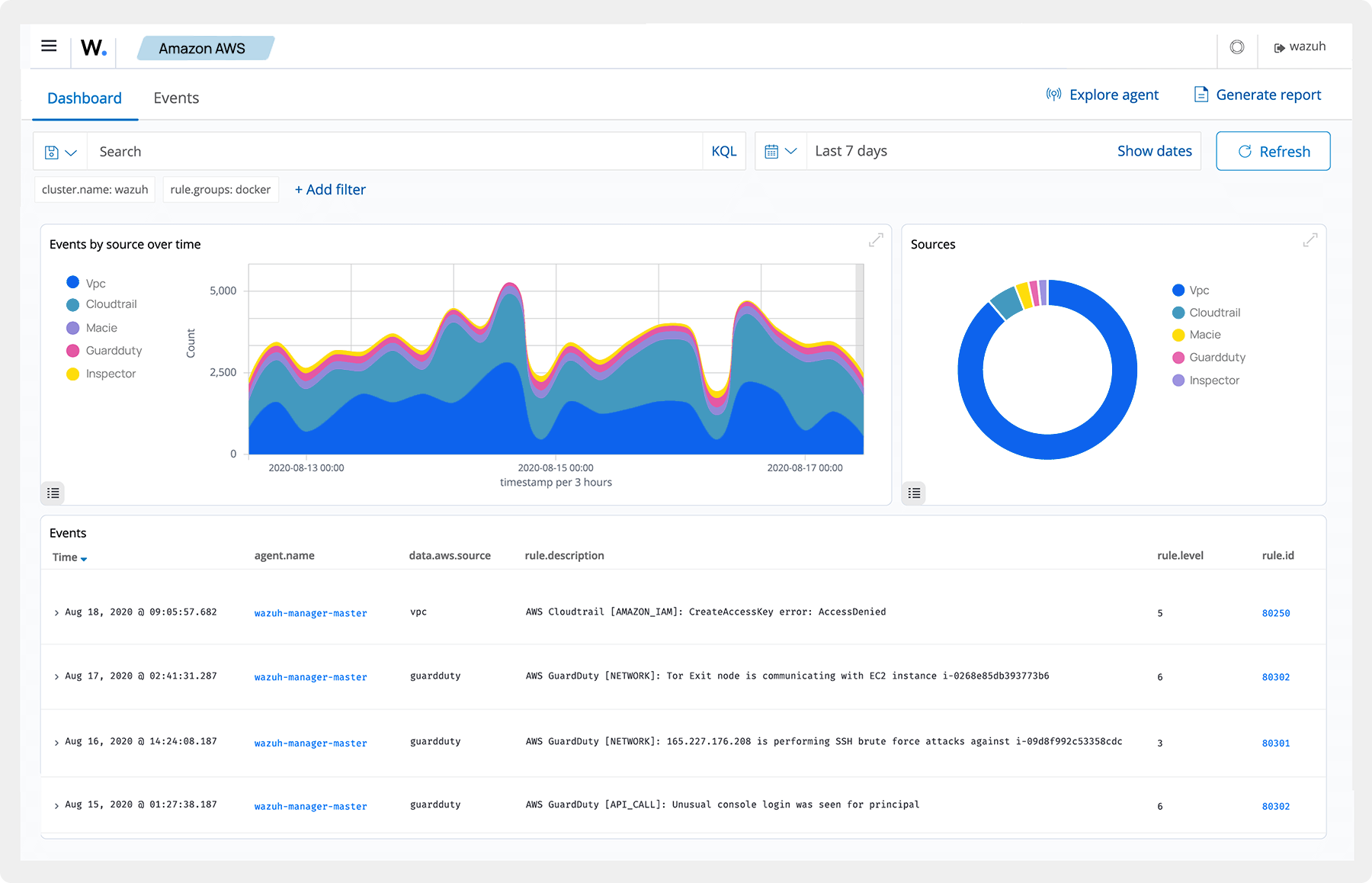Click the blue Vpc color dot

pos(72,282)
